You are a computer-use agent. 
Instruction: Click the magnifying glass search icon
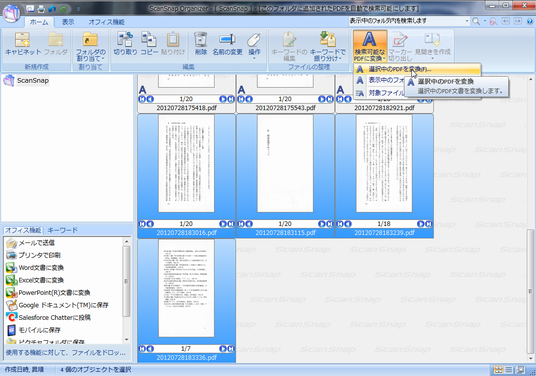pyautogui.click(x=476, y=22)
